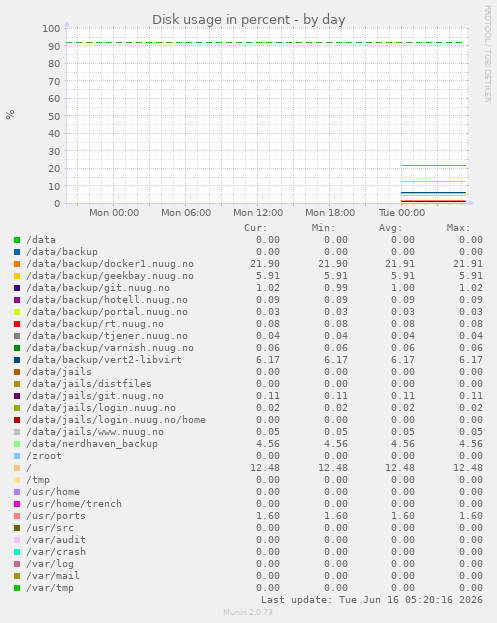The height and width of the screenshot is (623, 497).
Task: Click the /usr/src legend label
Action: (x=50, y=528)
